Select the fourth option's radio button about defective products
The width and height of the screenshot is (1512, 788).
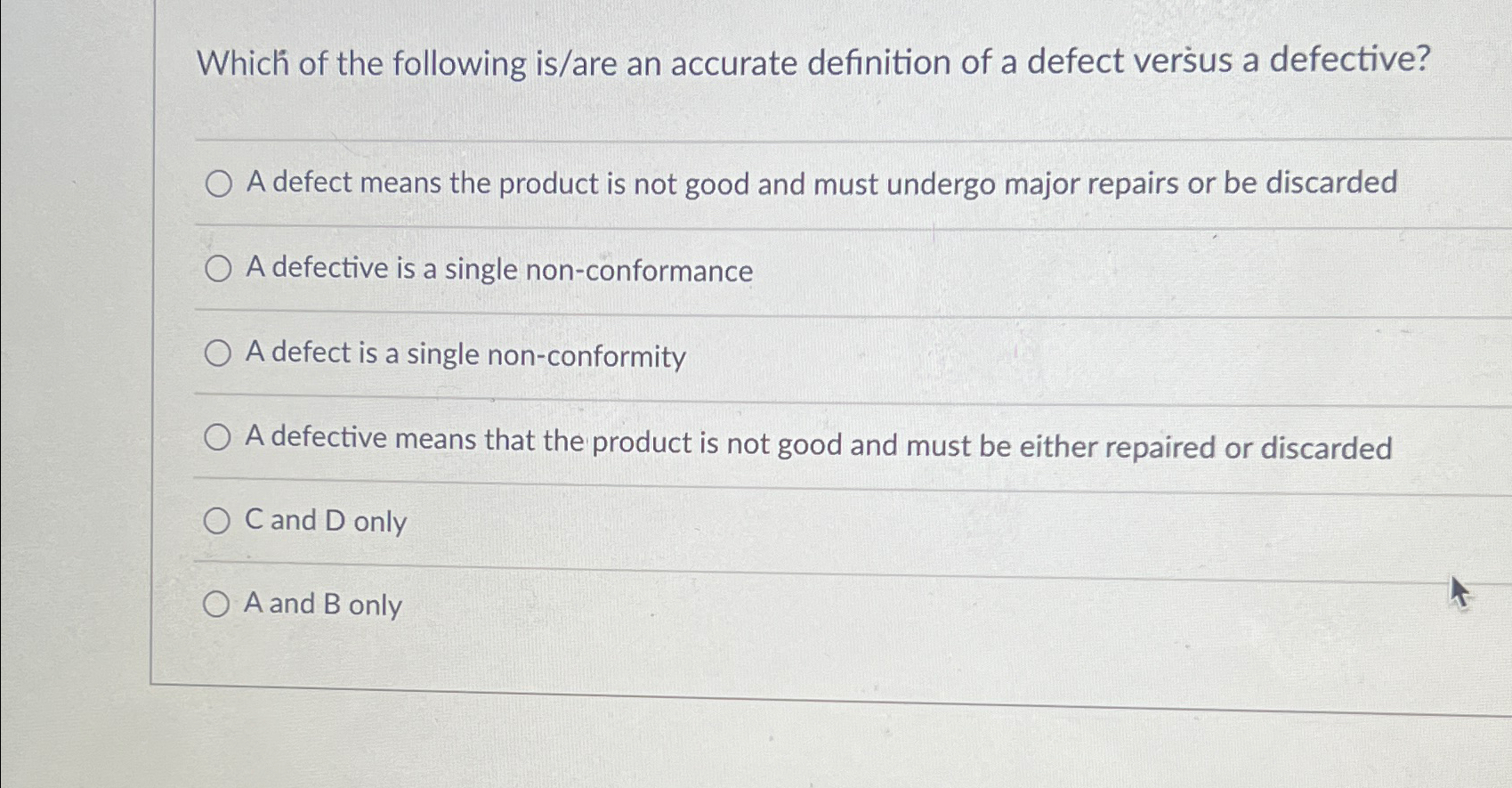(x=218, y=436)
